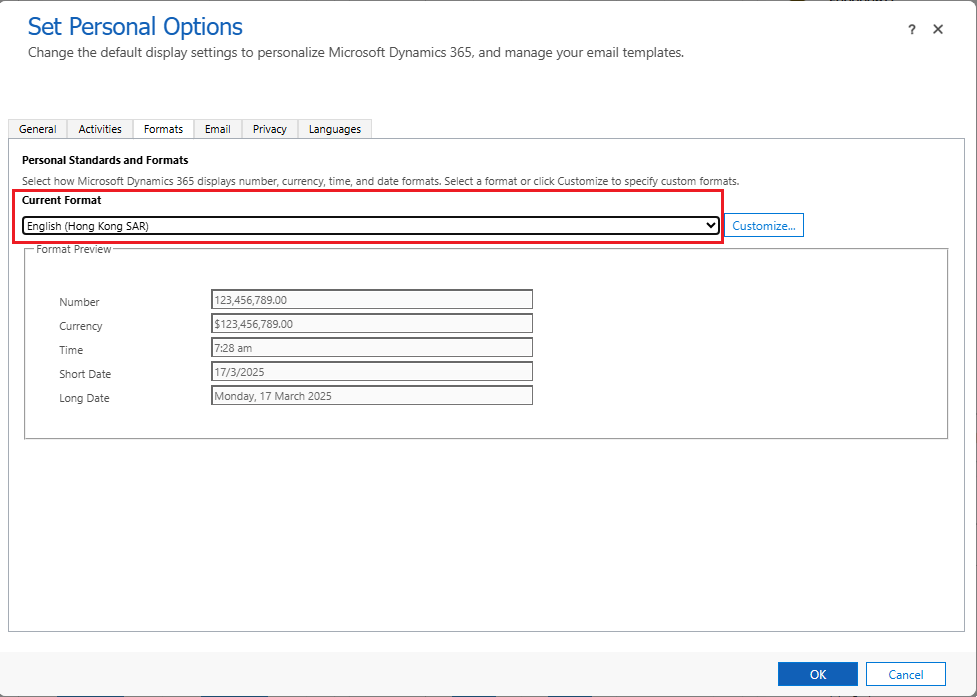Click the Format Preview group label
977x697 pixels.
coord(74,249)
